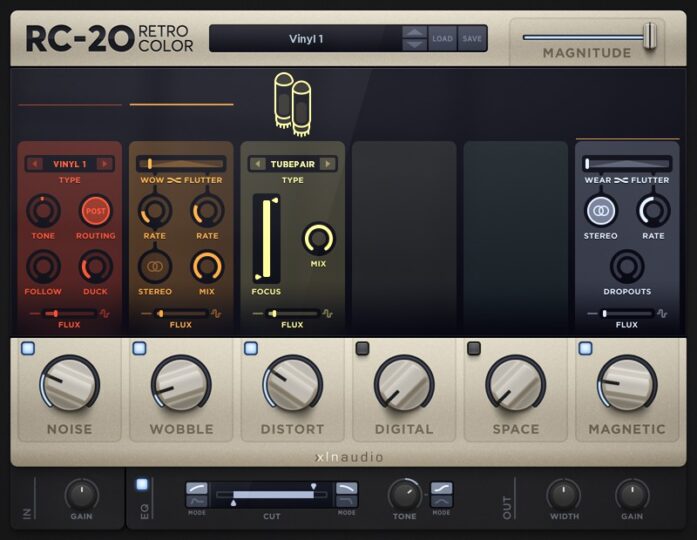Image resolution: width=697 pixels, height=540 pixels.
Task: Toggle the Magnetic Stereo button
Action: 601,211
